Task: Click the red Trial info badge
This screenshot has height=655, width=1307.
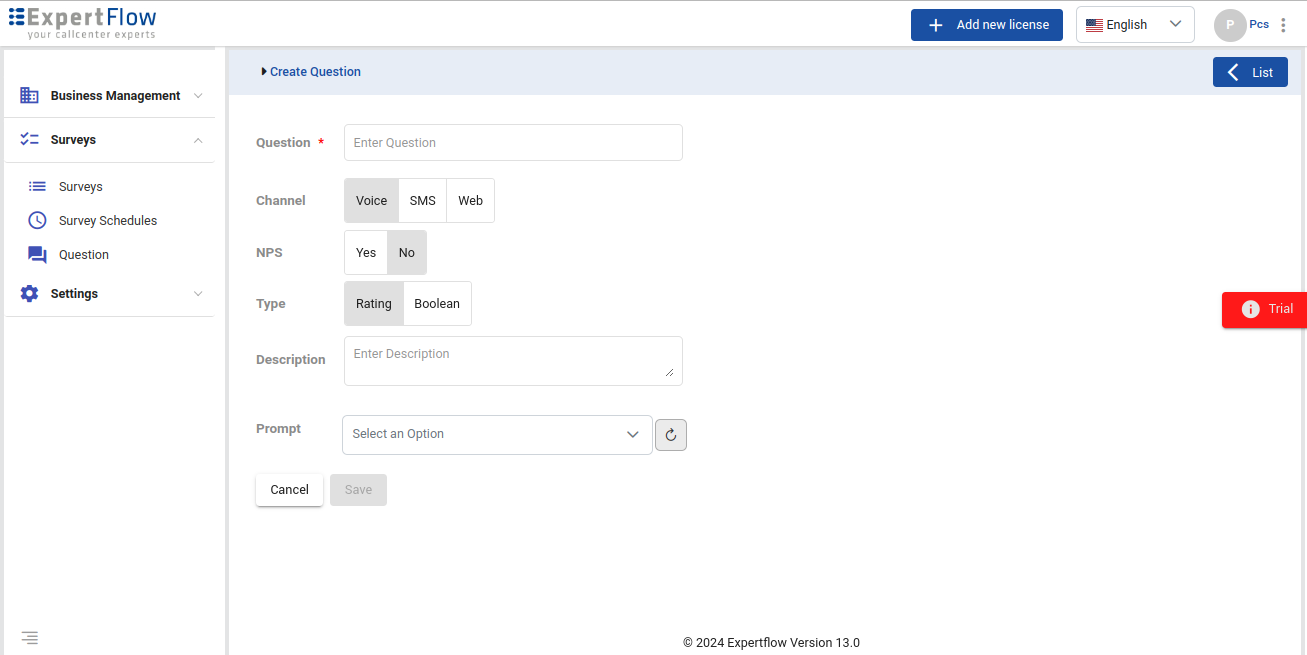Action: coord(1265,309)
